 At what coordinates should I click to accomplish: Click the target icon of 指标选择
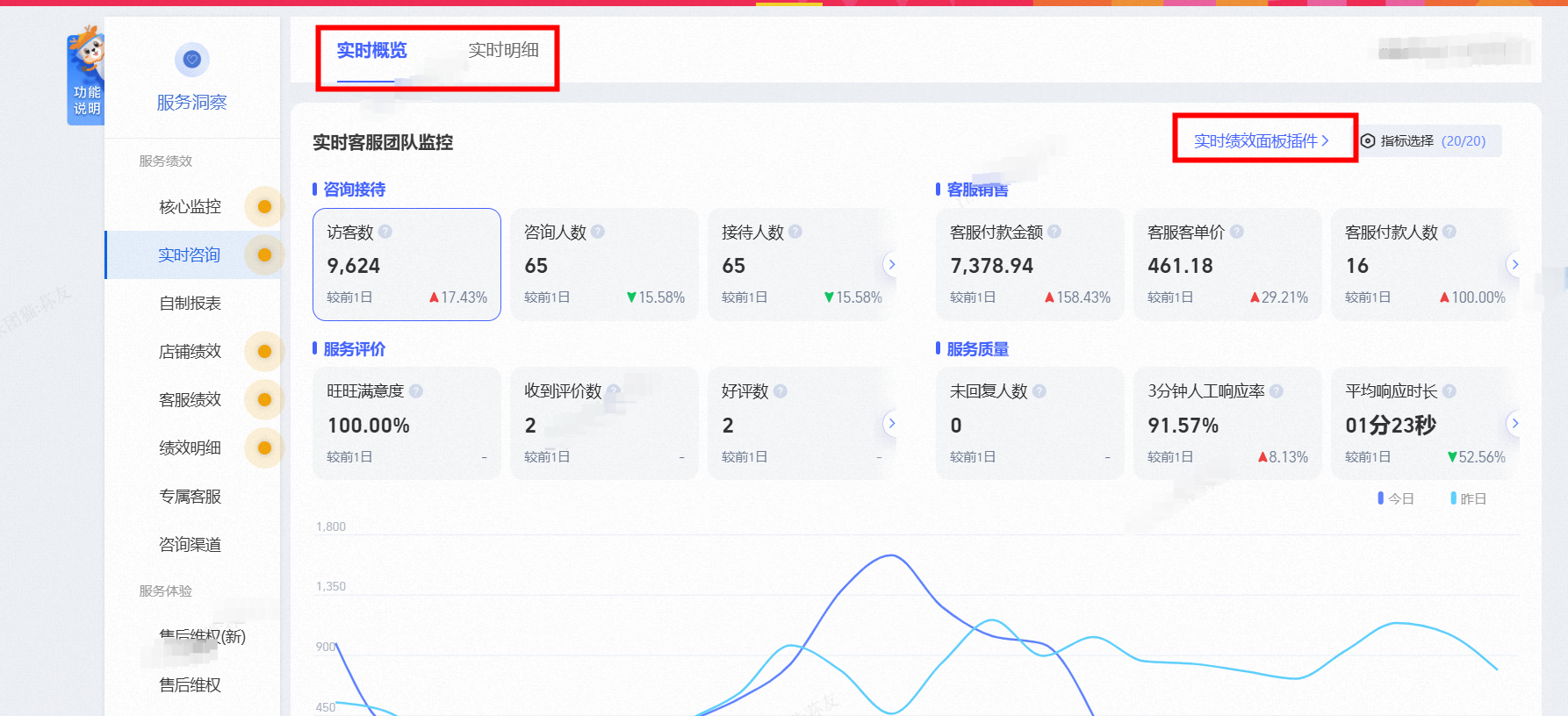click(1368, 141)
